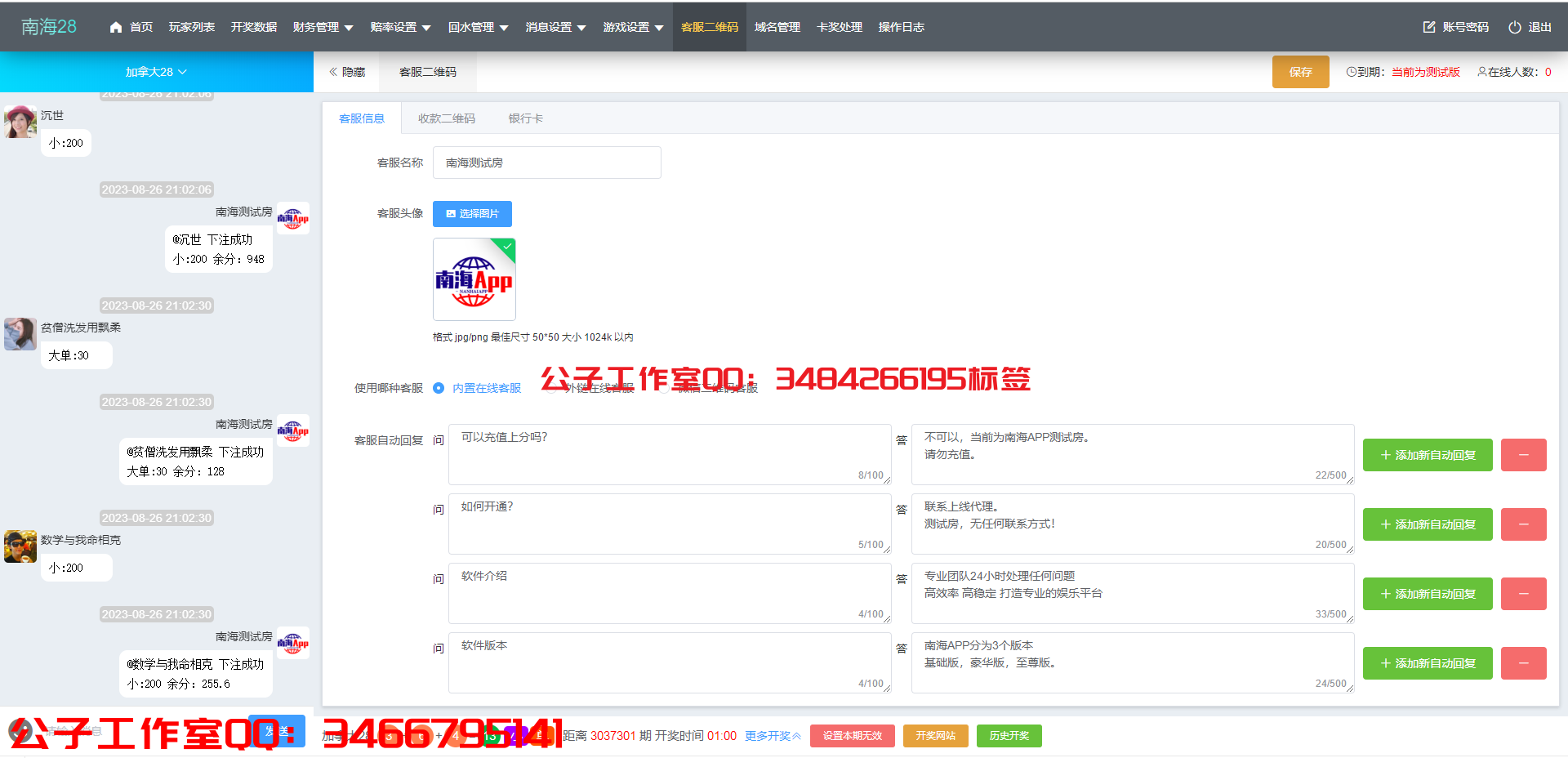The image size is (1568, 758).
Task: Switch to 客服信息 tab
Action: [x=362, y=118]
